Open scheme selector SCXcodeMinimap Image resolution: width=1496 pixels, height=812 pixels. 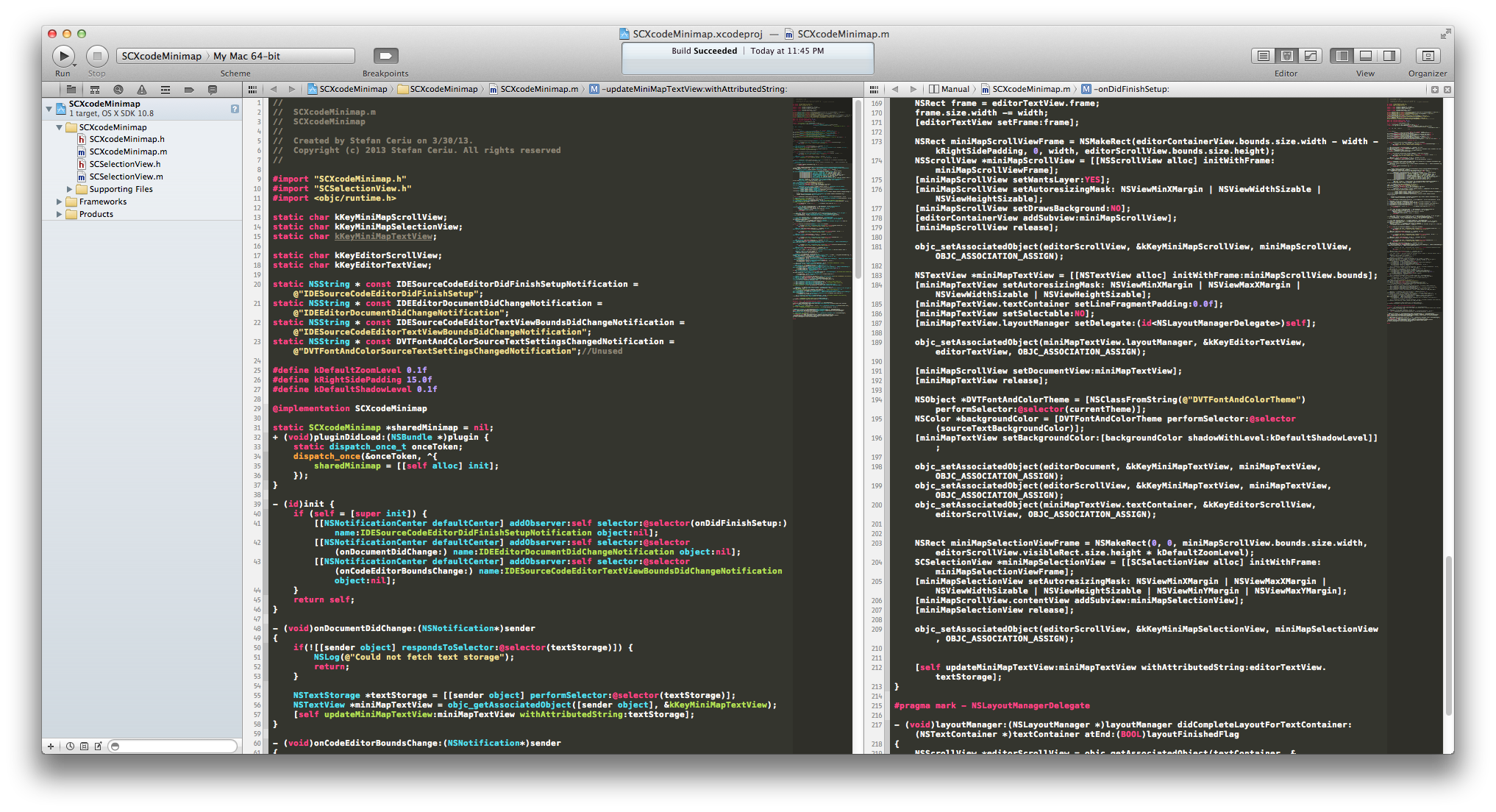(x=162, y=56)
